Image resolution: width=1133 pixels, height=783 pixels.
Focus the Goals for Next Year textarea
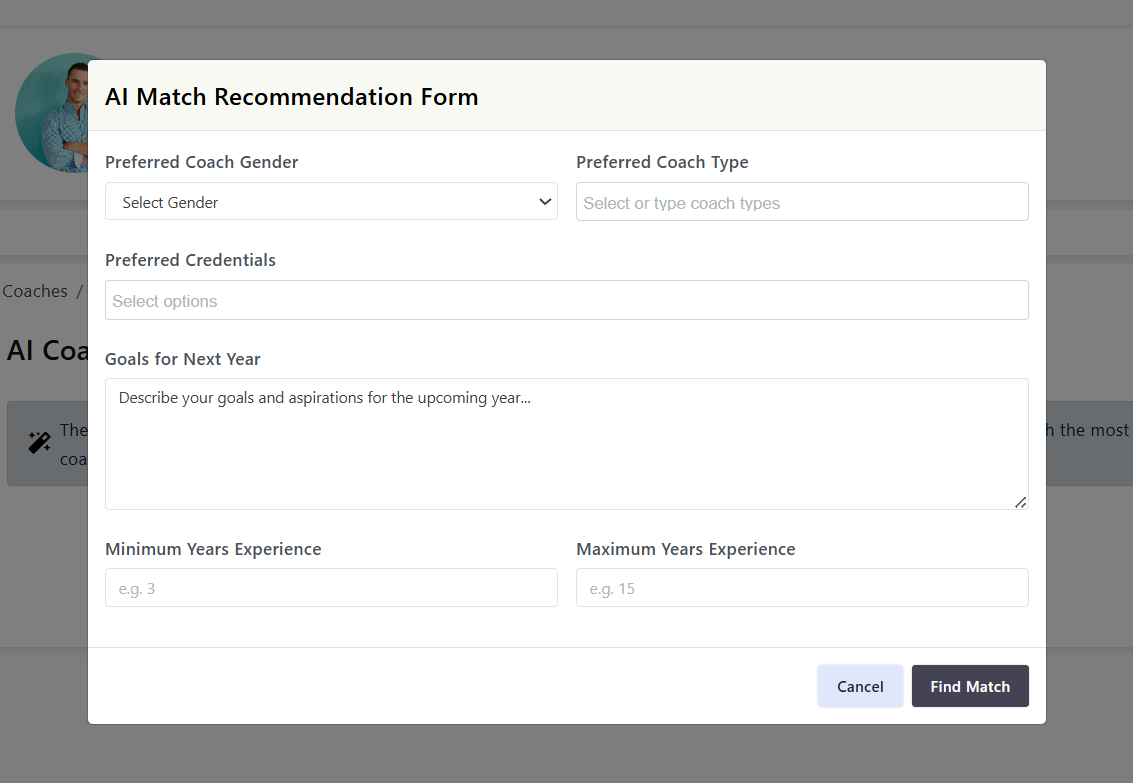point(566,444)
